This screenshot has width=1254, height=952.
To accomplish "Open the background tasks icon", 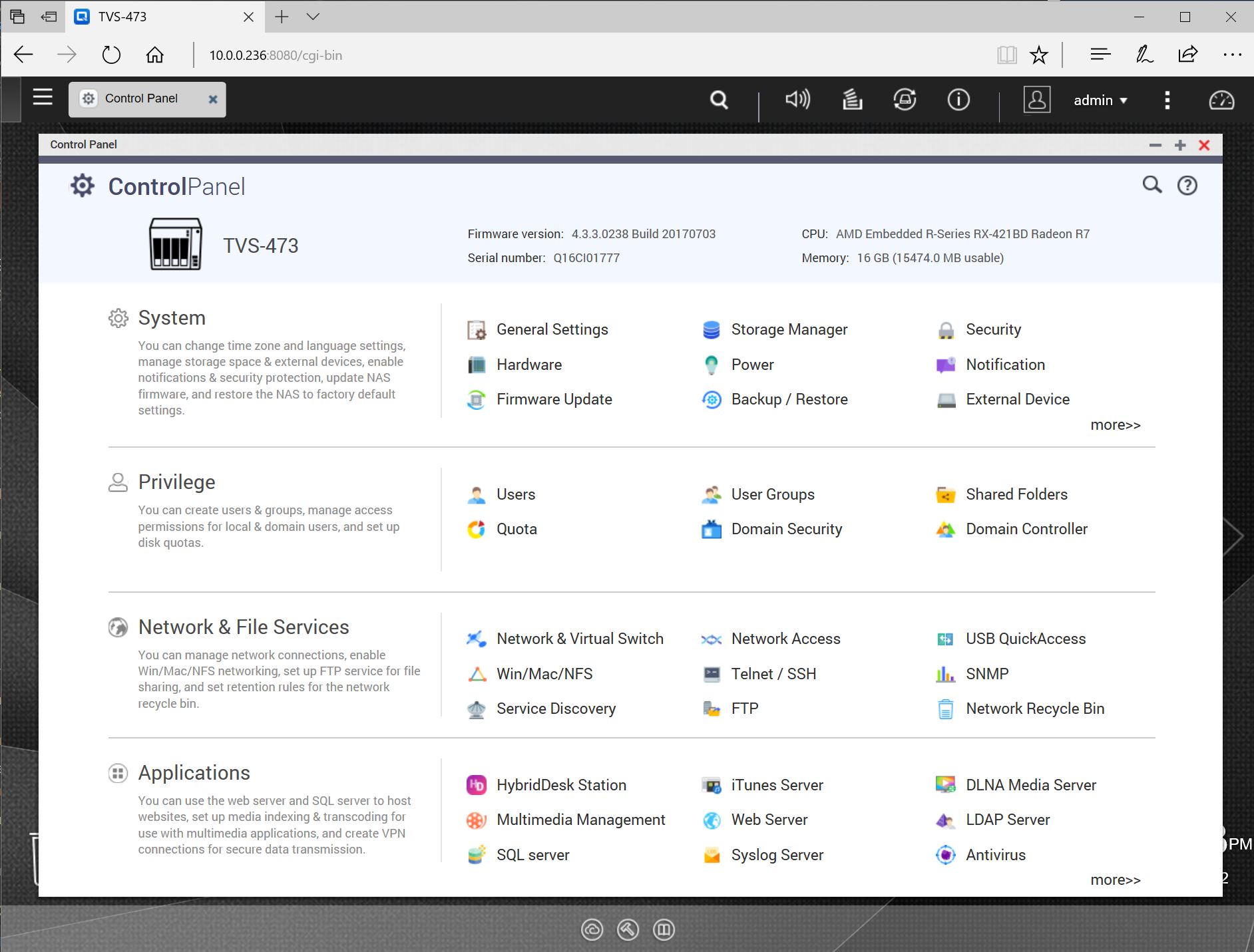I will [x=852, y=100].
